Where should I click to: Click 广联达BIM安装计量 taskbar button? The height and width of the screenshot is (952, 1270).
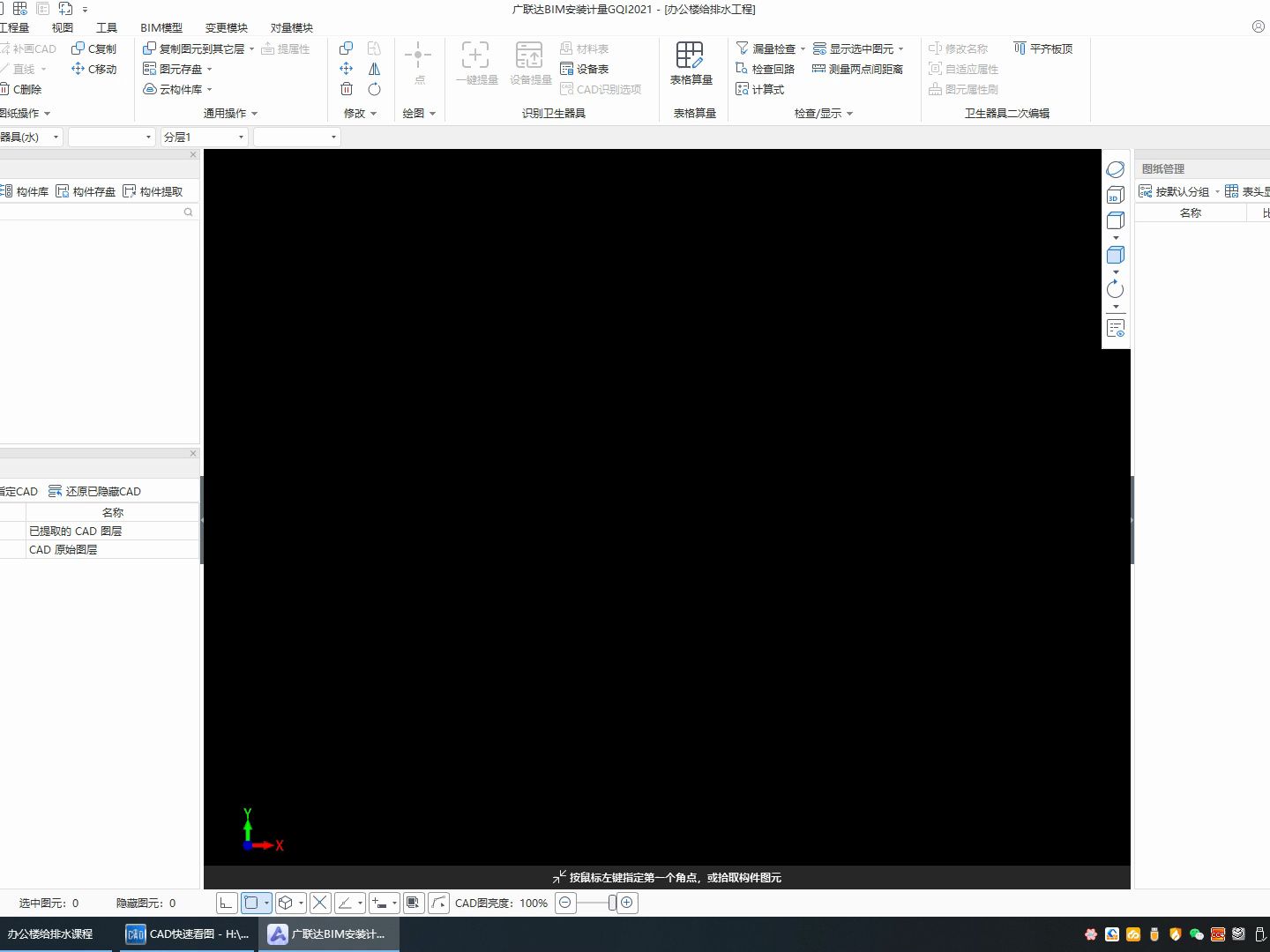click(x=329, y=934)
